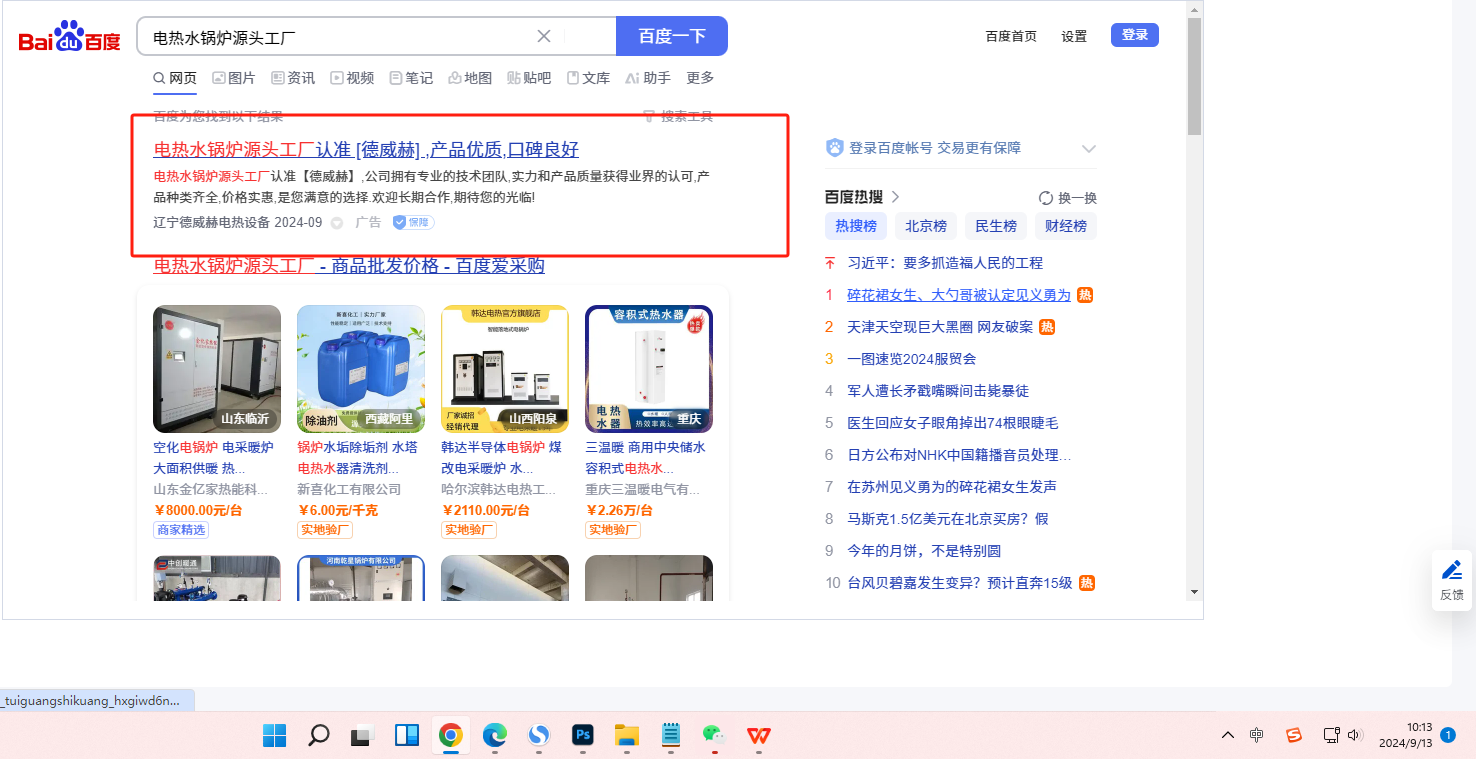Select the 网页 search tab
This screenshot has width=1476, height=759.
tap(175, 78)
